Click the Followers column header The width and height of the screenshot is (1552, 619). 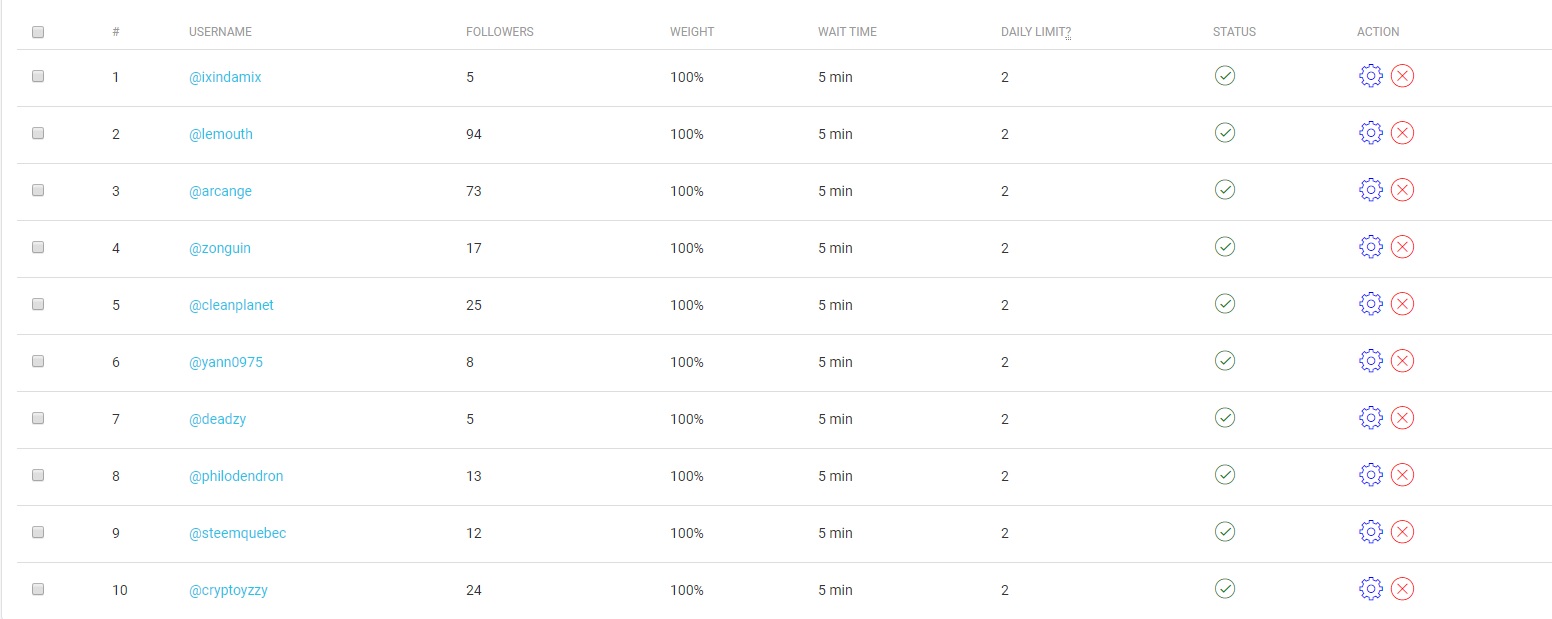click(x=500, y=32)
